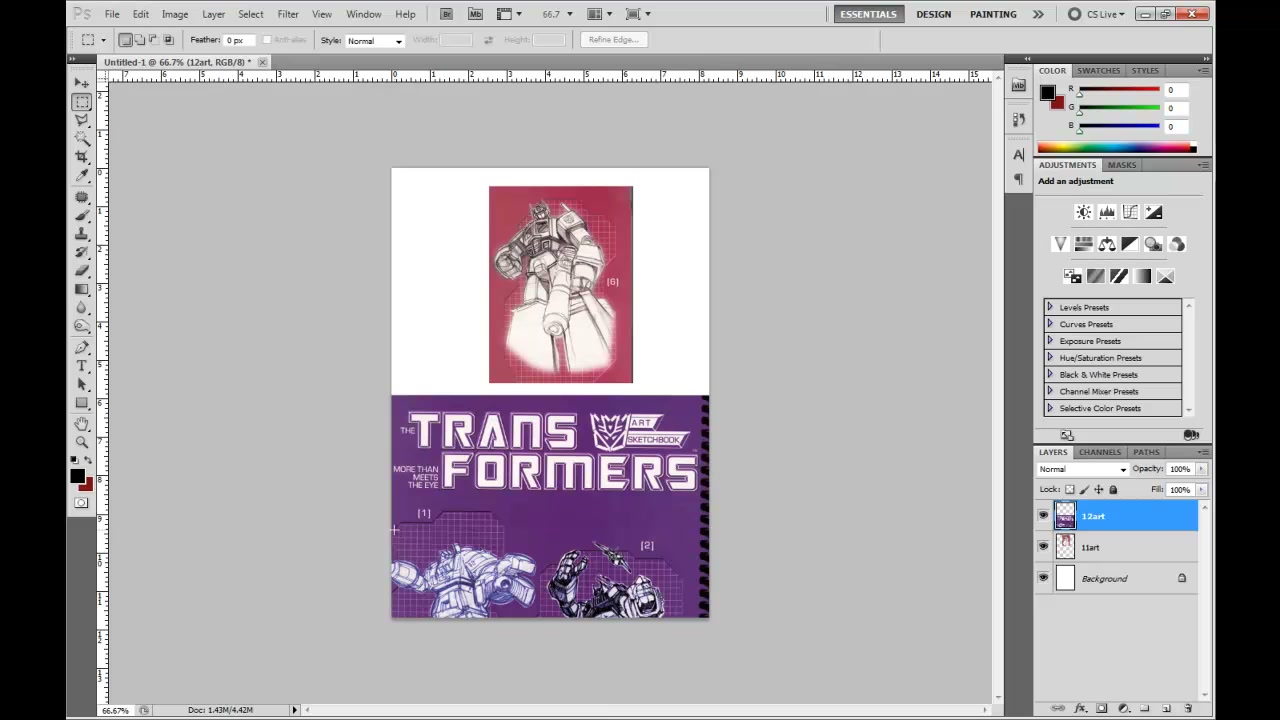Add a Photo Filter adjustment
The image size is (1280, 720).
[x=1153, y=244]
